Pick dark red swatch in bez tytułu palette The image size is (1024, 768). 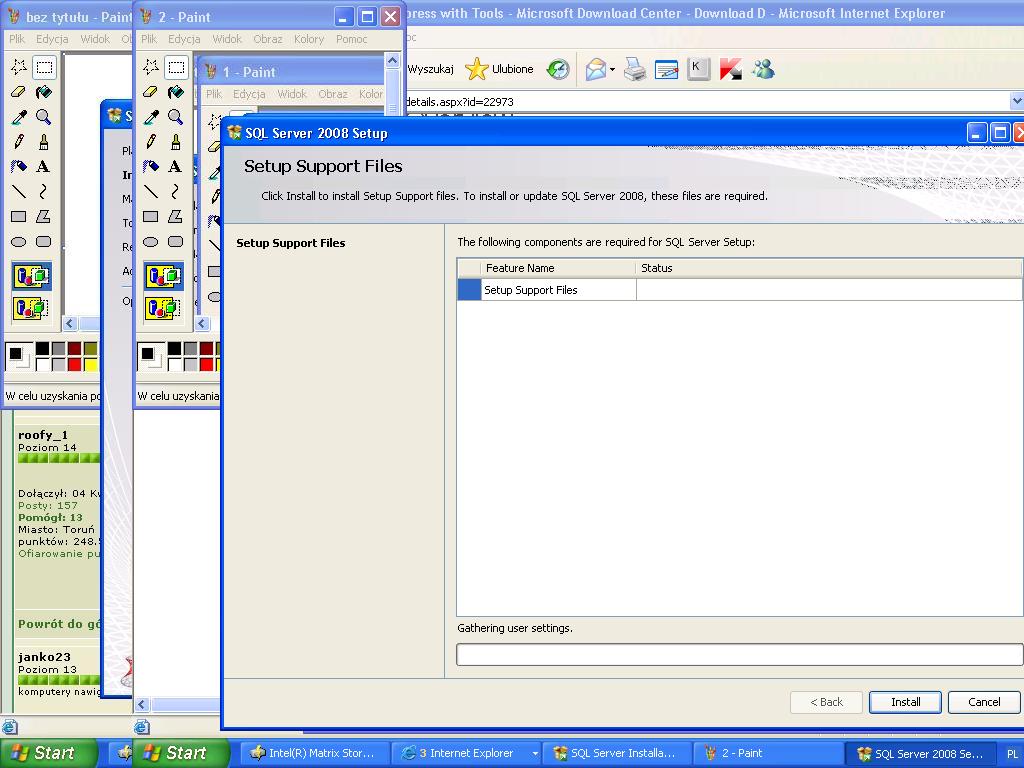(x=74, y=349)
